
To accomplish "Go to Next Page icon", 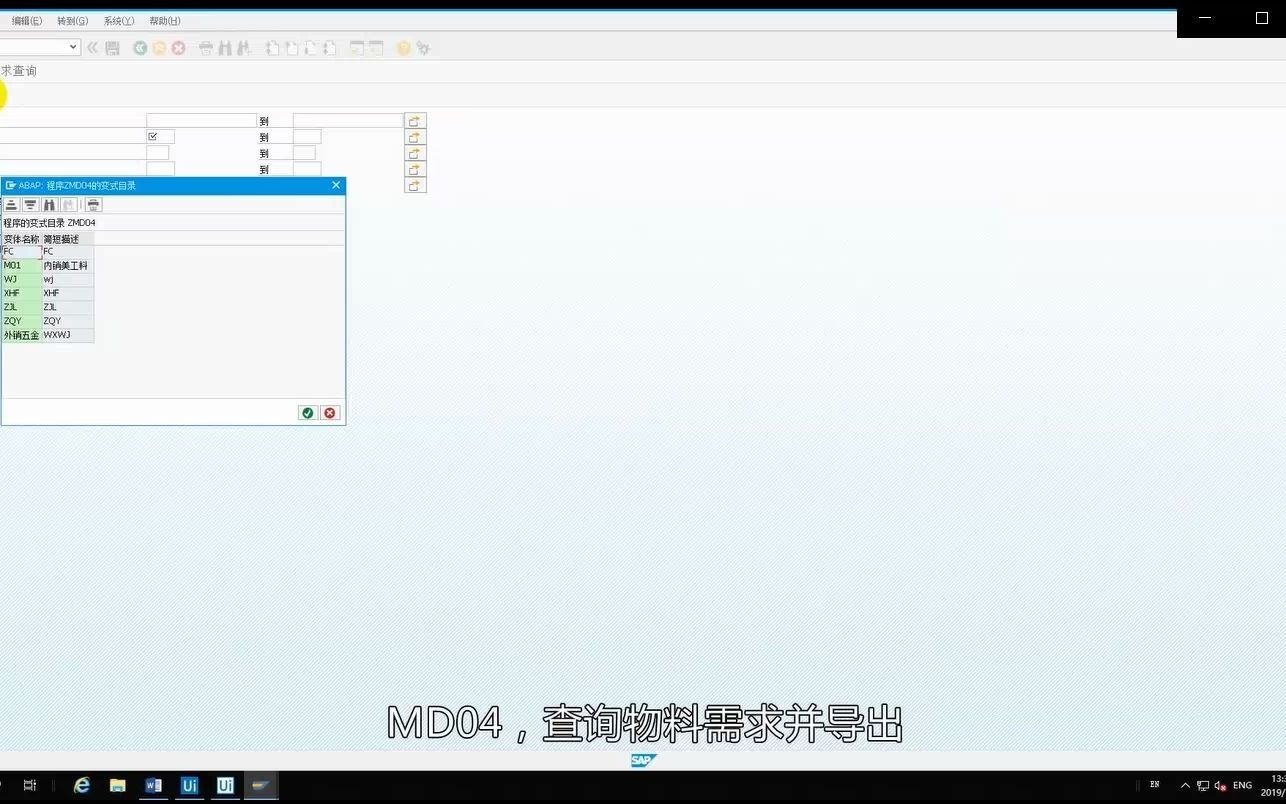I will (x=310, y=48).
